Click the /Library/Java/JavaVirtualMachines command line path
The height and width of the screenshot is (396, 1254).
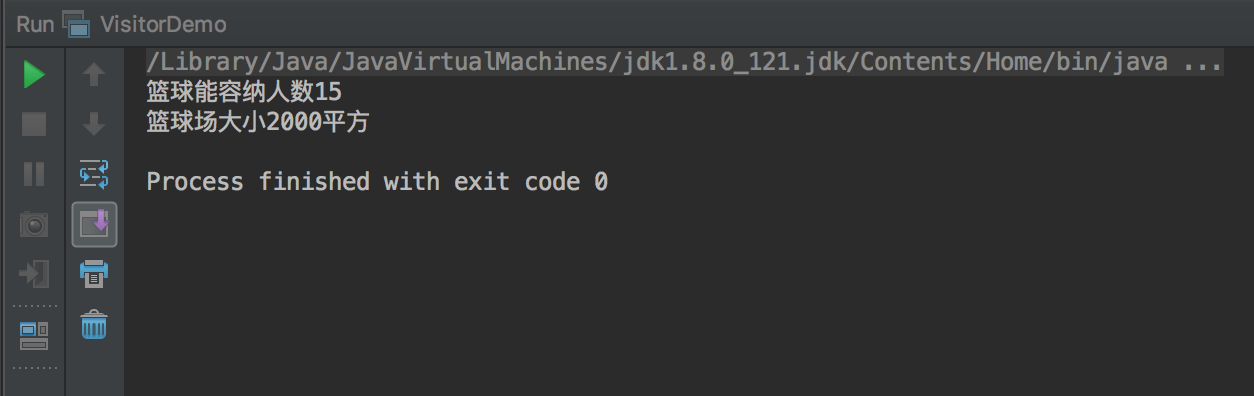click(657, 63)
